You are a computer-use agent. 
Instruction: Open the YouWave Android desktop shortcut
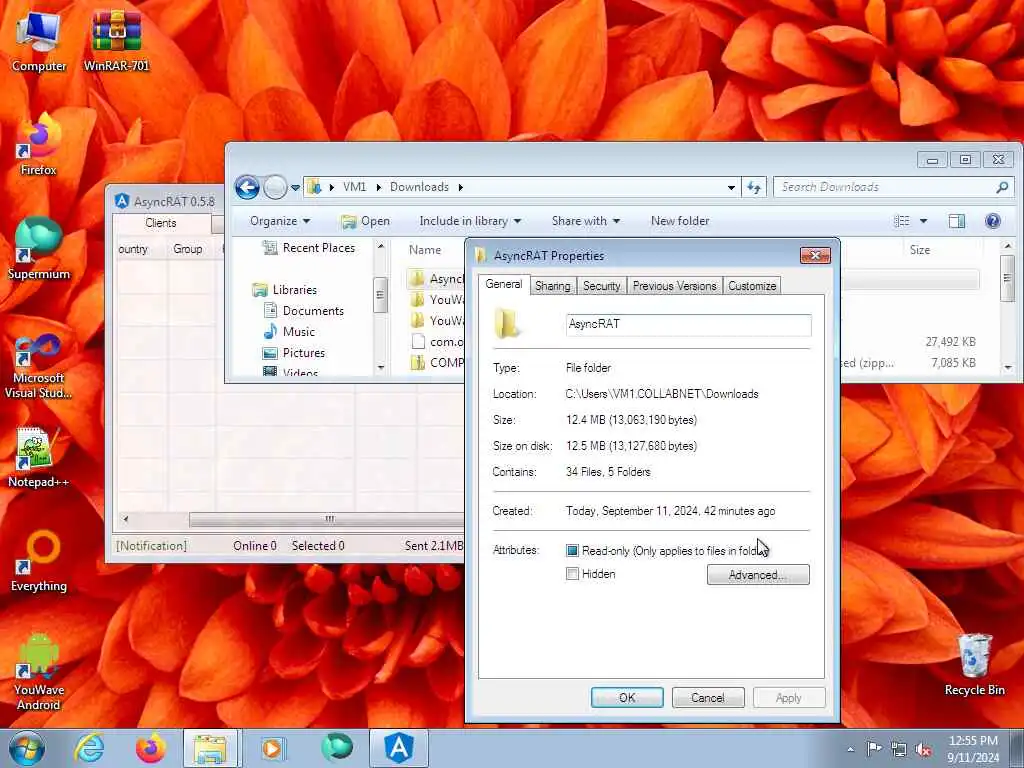[39, 671]
